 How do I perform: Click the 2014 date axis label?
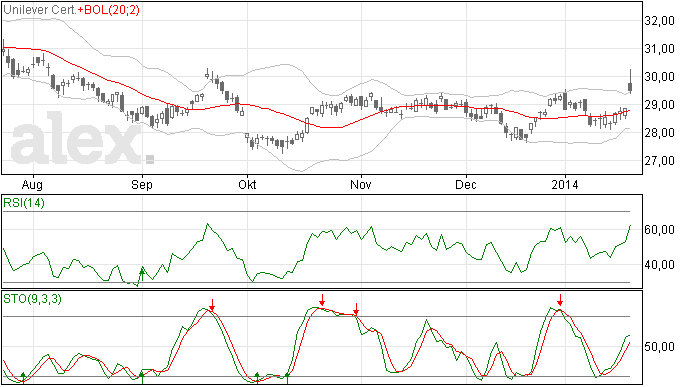click(565, 184)
